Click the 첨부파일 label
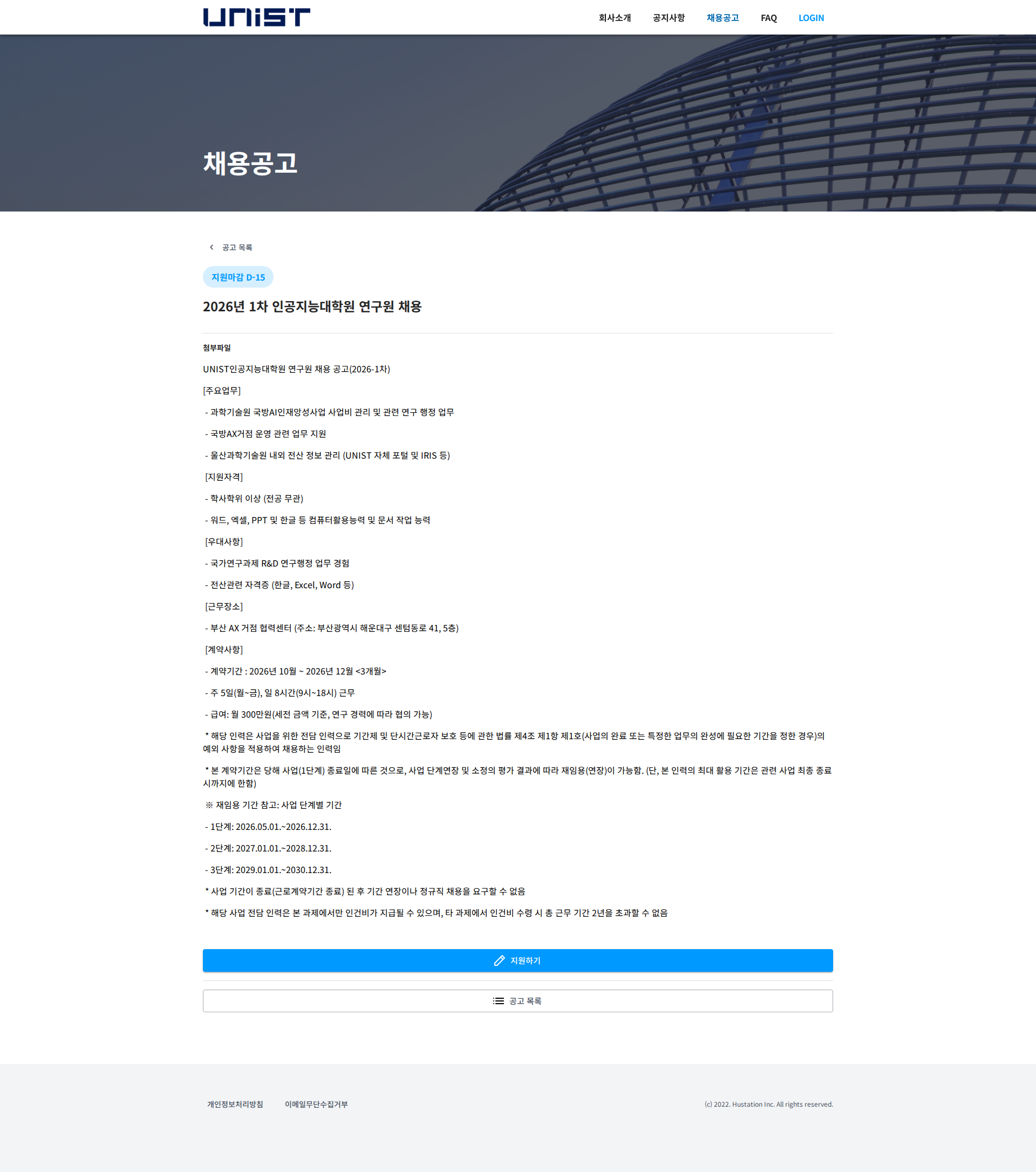This screenshot has height=1172, width=1036. pyautogui.click(x=217, y=348)
